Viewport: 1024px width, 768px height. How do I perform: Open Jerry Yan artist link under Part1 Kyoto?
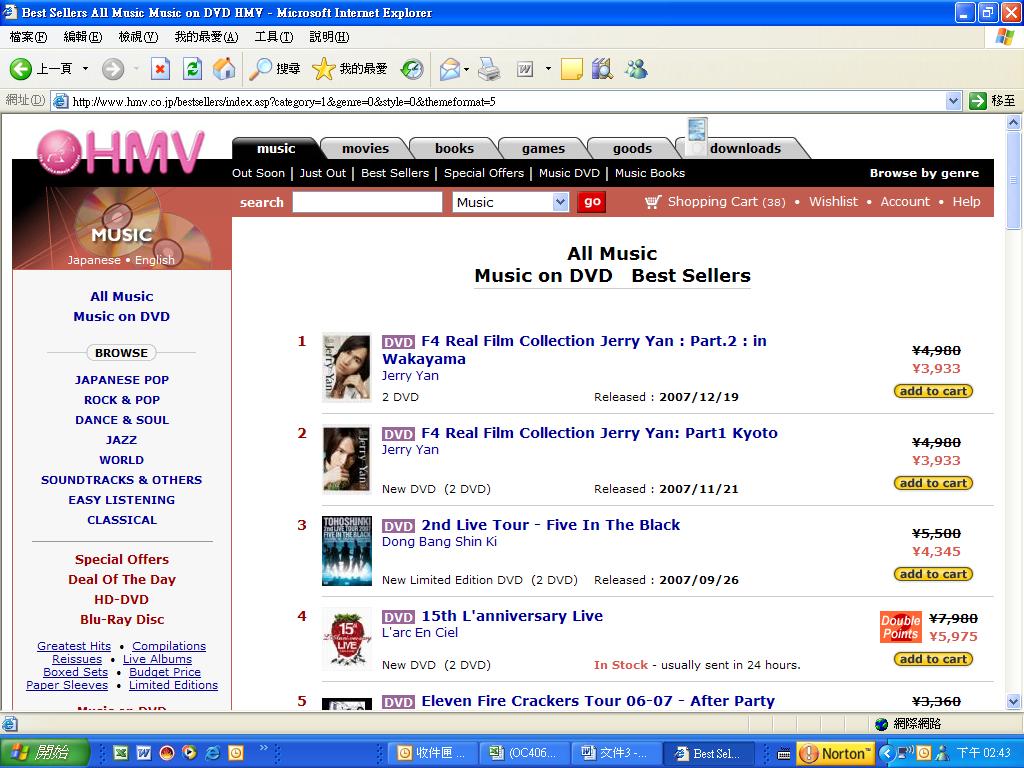tap(410, 450)
